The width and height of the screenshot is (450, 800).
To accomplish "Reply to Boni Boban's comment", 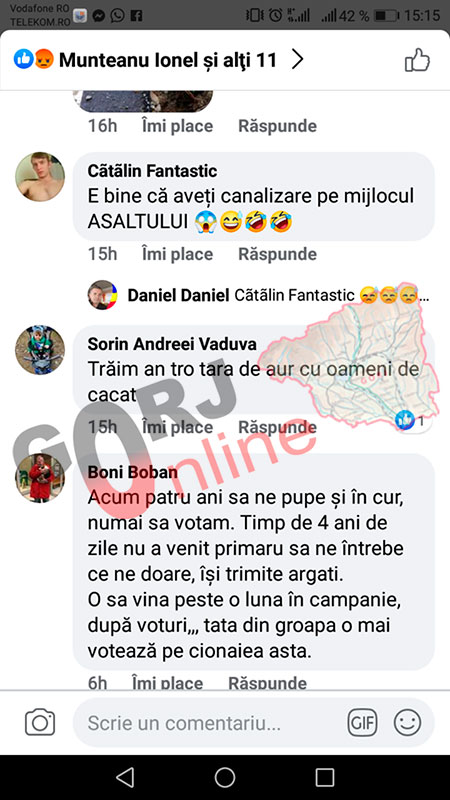I will tap(267, 683).
